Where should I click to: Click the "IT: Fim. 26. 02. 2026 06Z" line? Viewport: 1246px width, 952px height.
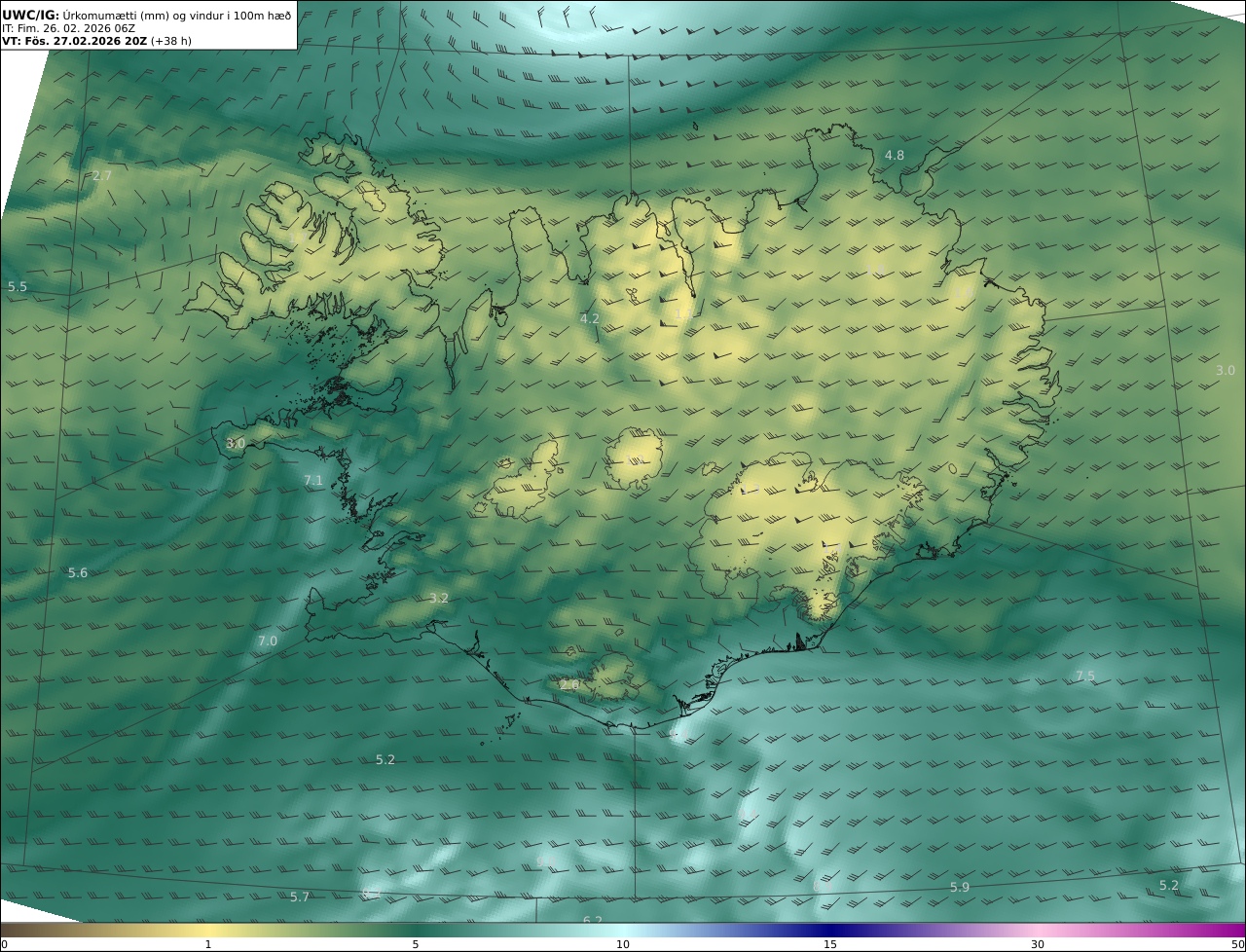tap(68, 28)
